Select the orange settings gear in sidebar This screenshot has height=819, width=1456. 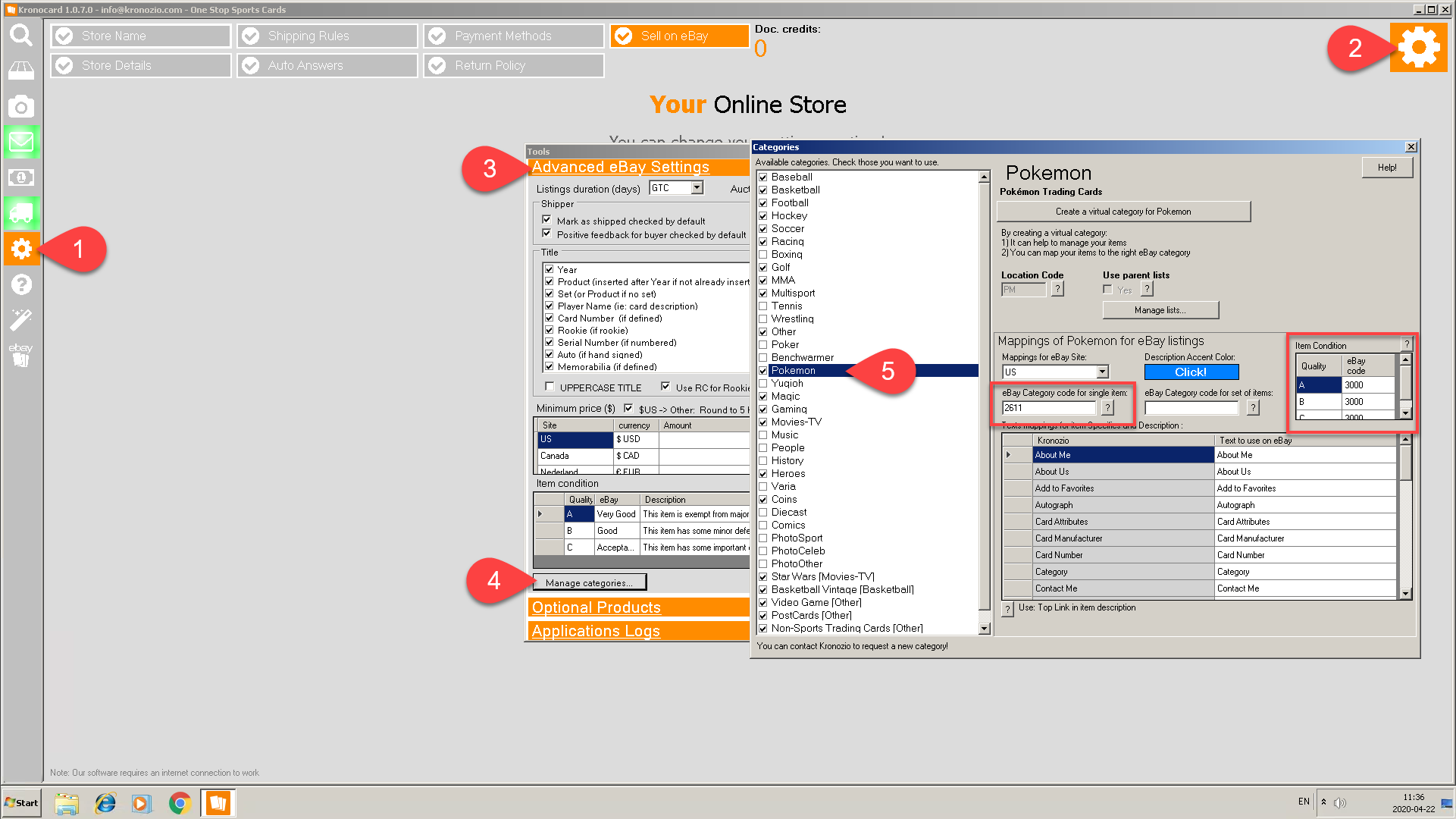21,249
